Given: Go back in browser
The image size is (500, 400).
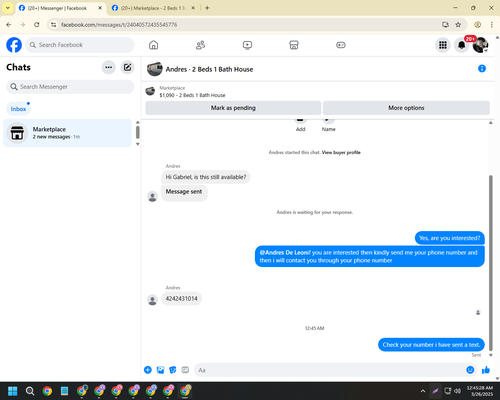Looking at the screenshot, I should tap(9, 25).
